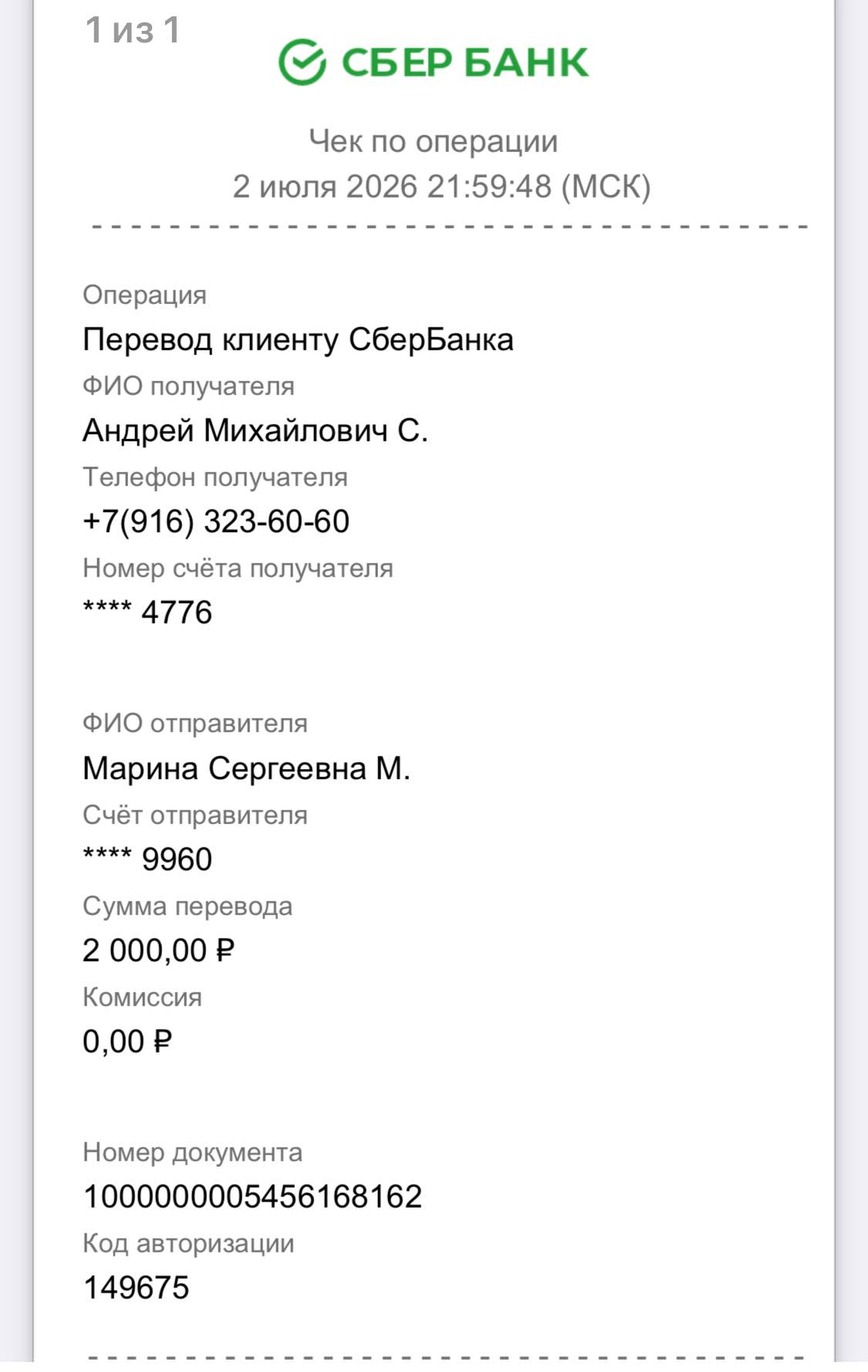868x1372 pixels.
Task: Select the Чек по операции heading
Action: click(434, 141)
